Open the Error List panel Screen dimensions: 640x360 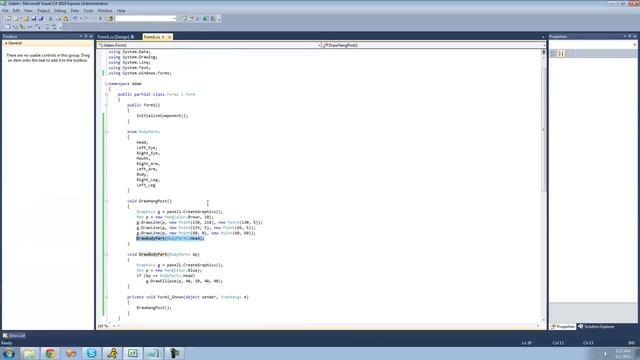click(x=14, y=336)
